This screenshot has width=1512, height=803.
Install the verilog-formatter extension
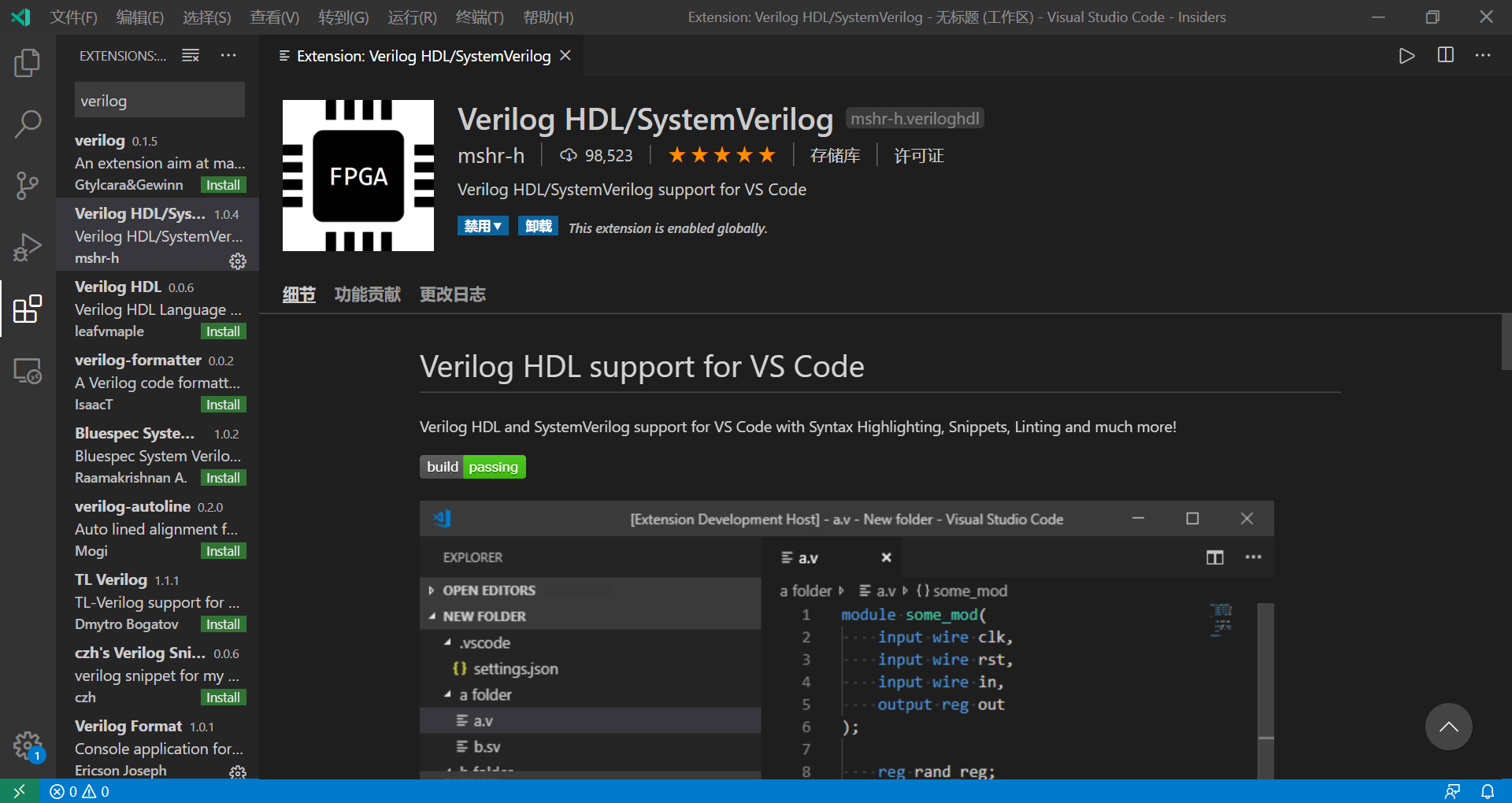click(223, 404)
